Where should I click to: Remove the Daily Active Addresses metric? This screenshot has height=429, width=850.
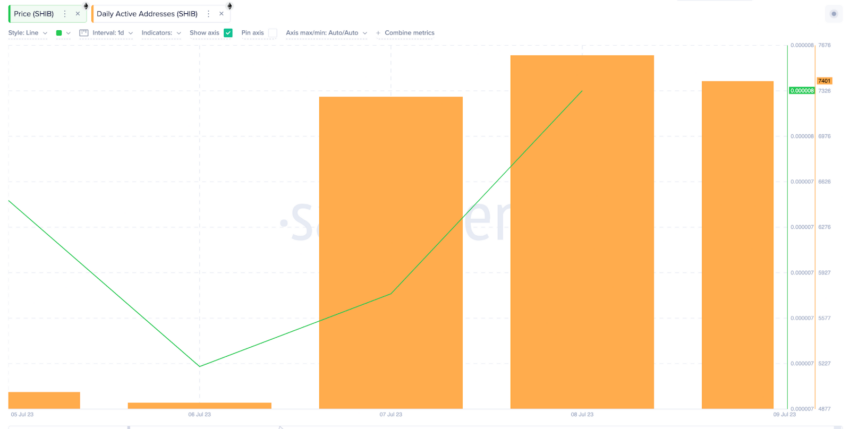click(x=221, y=14)
